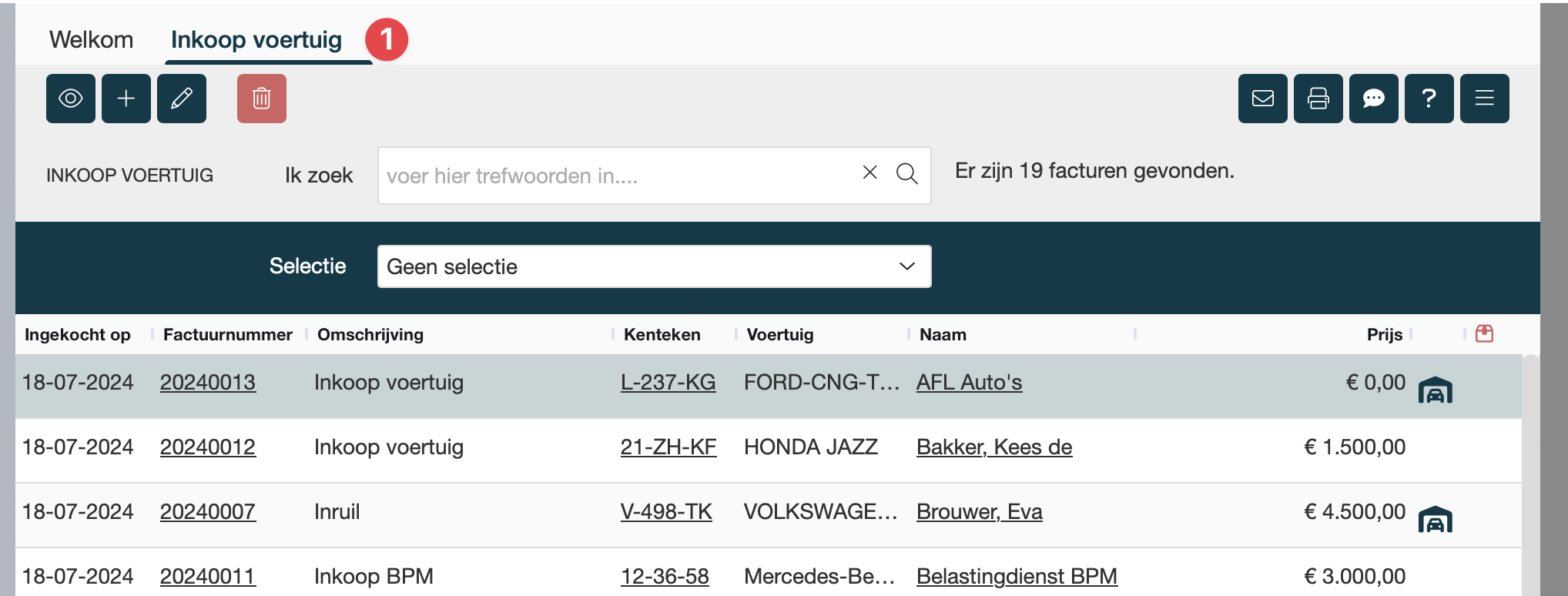
Task: Open the chat speech bubble button
Action: click(1374, 99)
